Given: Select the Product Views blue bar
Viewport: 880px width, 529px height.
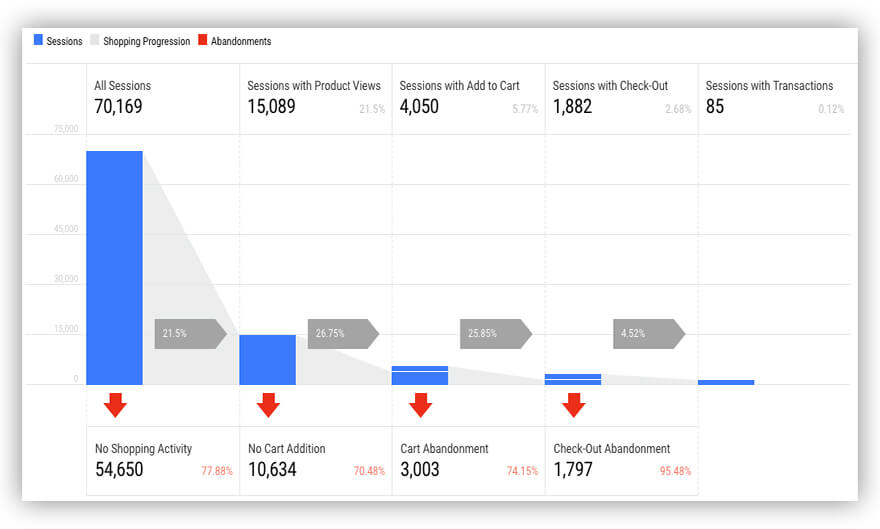Looking at the screenshot, I should (x=268, y=360).
